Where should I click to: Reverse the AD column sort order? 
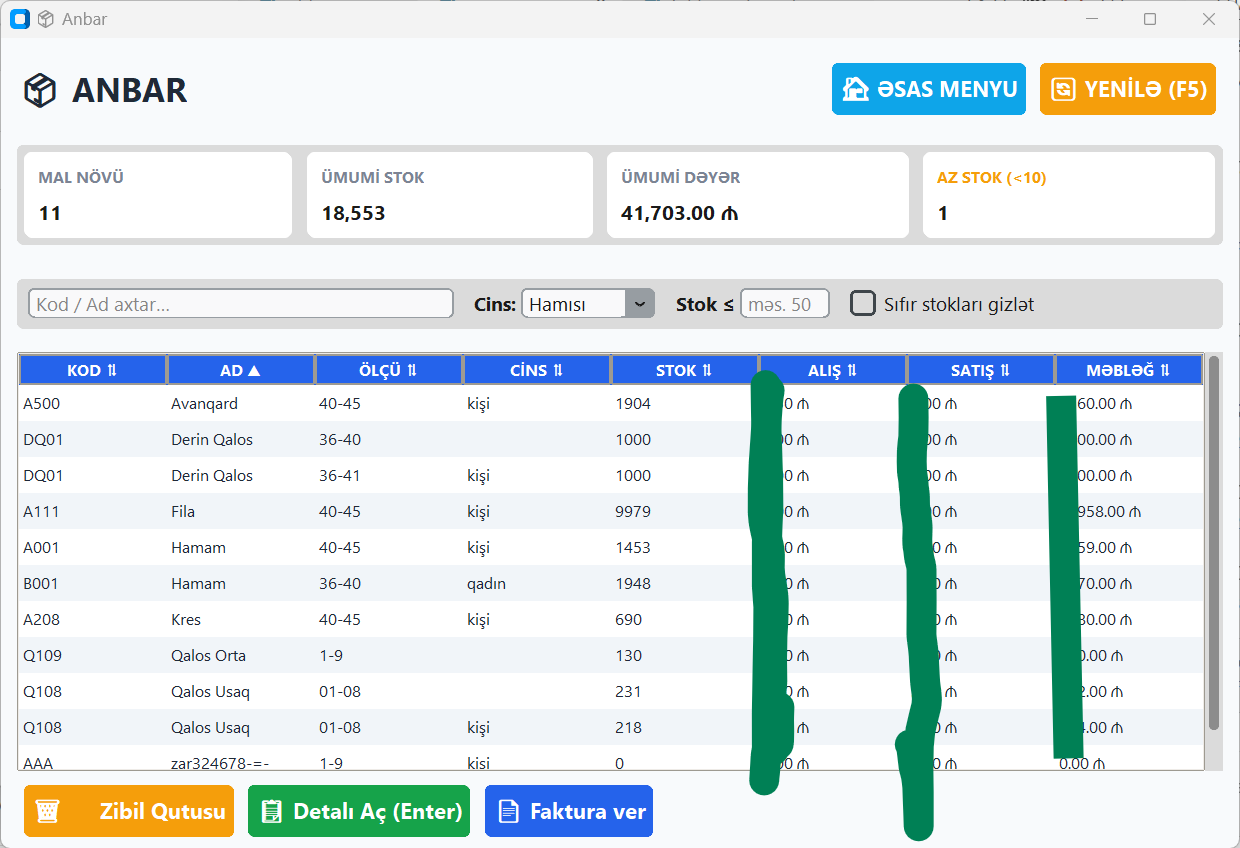(256, 369)
